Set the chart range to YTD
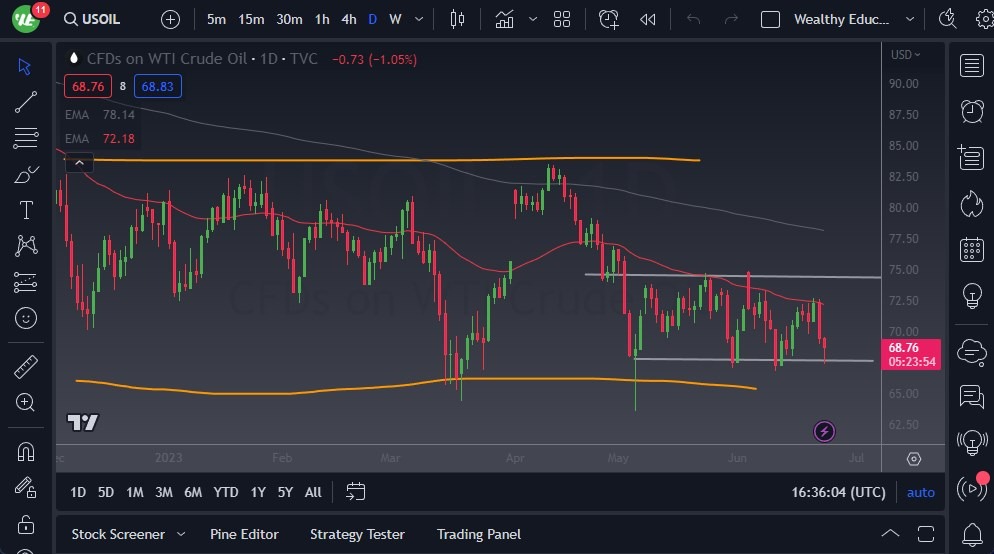Screen dimensions: 994x554 [x=226, y=492]
